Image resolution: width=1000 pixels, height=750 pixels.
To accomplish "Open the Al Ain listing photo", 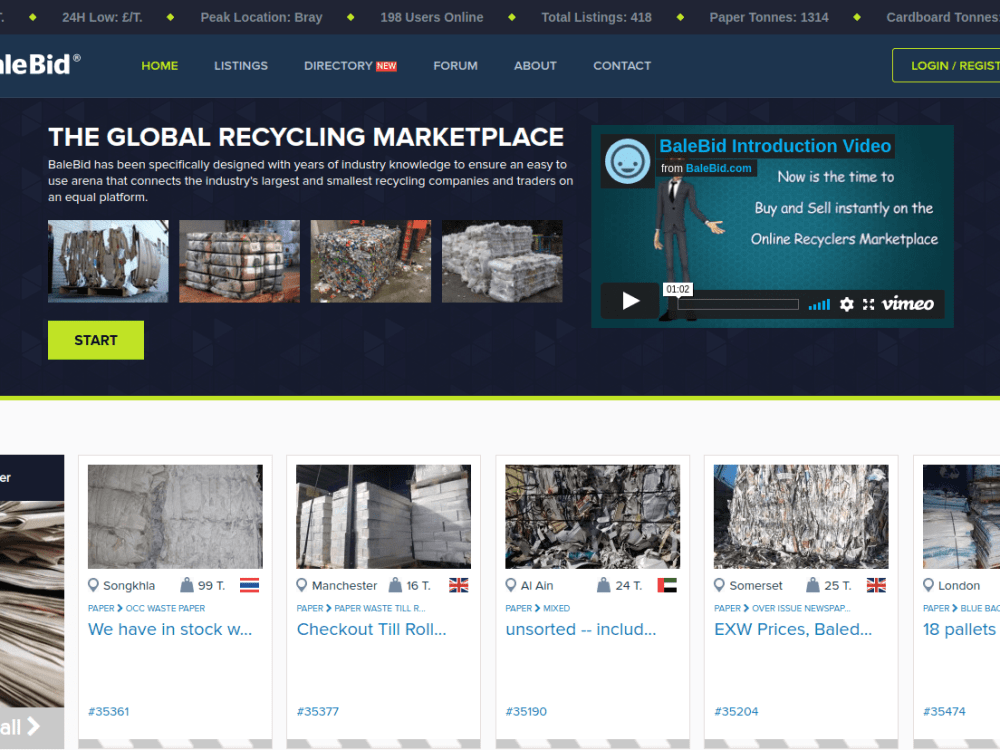I will pos(592,517).
